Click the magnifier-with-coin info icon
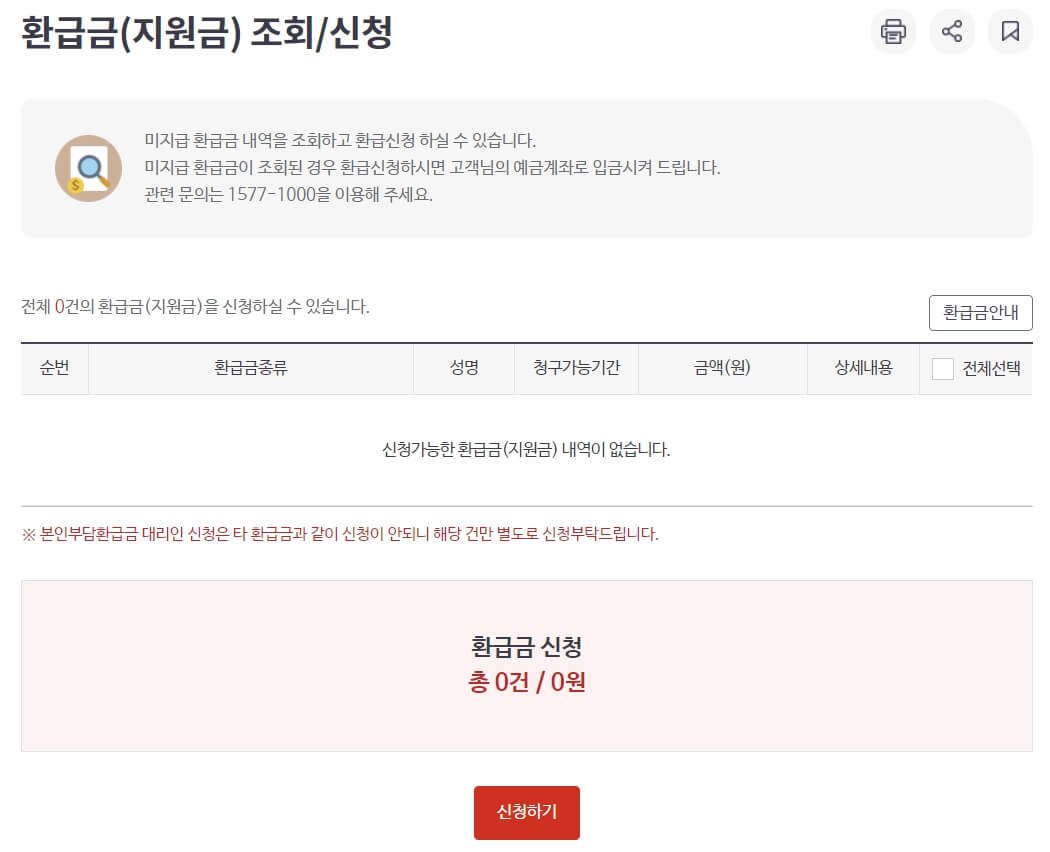 pos(88,167)
